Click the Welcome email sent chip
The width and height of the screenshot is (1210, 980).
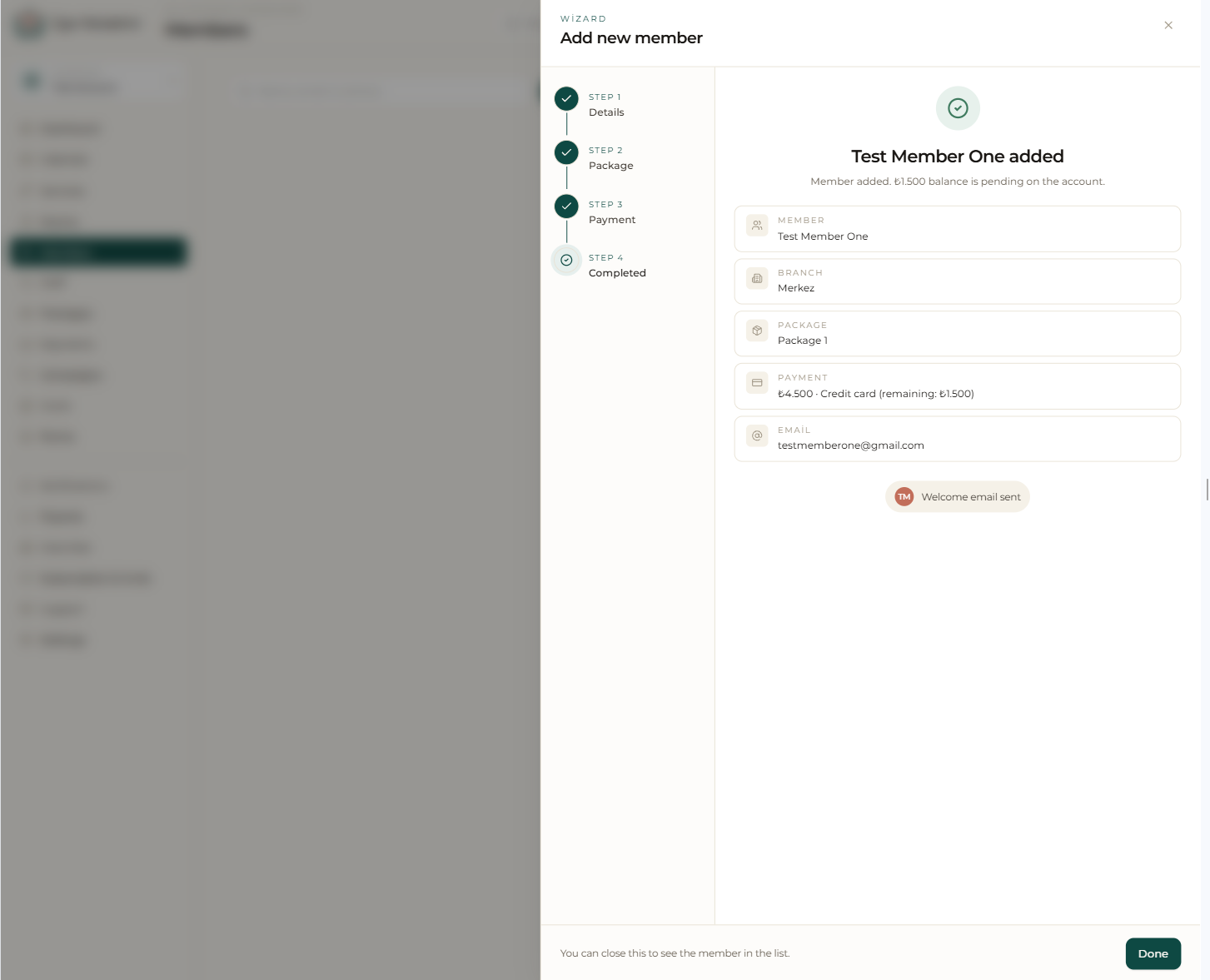tap(958, 497)
